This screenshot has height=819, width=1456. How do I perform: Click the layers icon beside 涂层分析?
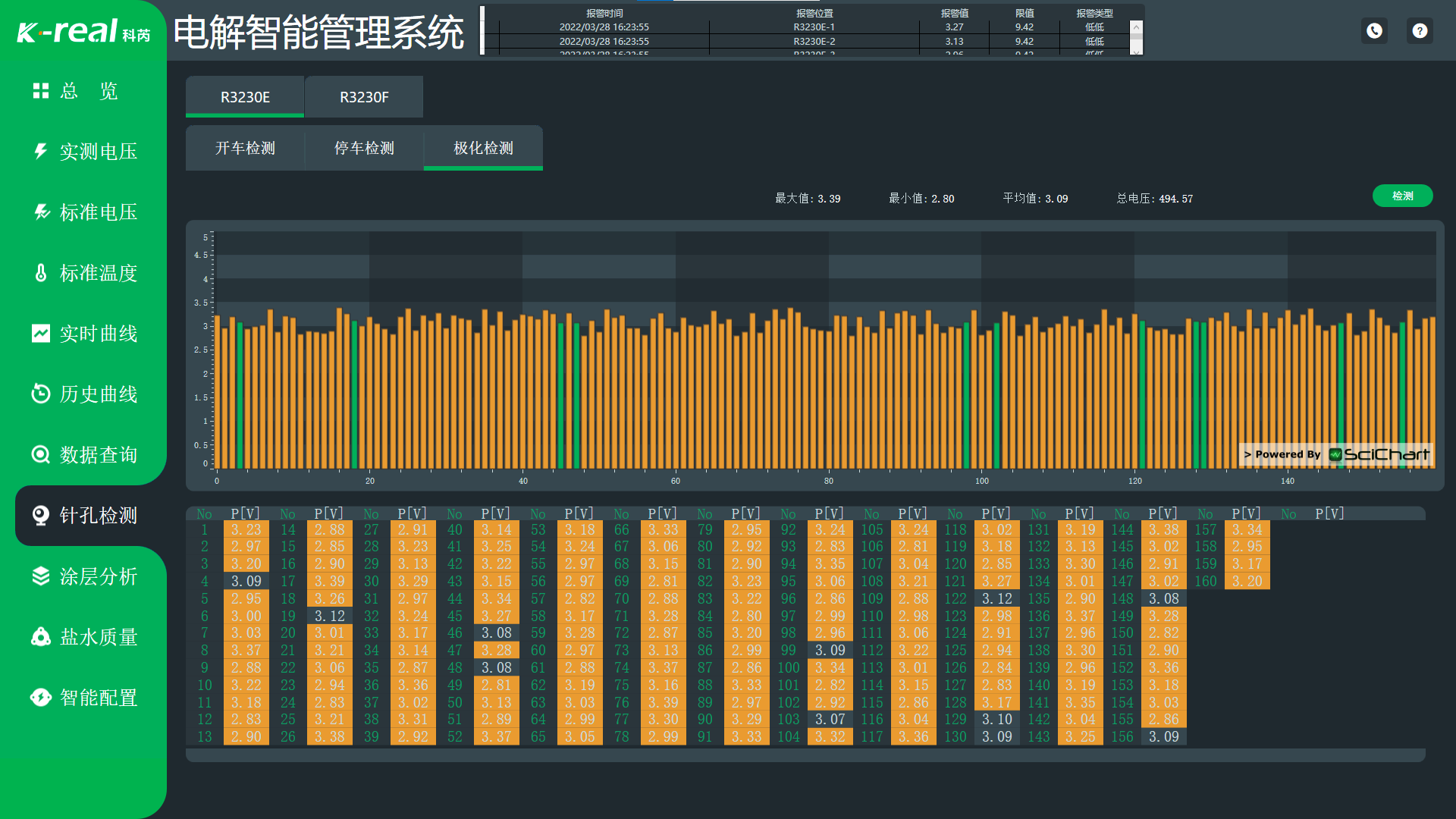[41, 576]
